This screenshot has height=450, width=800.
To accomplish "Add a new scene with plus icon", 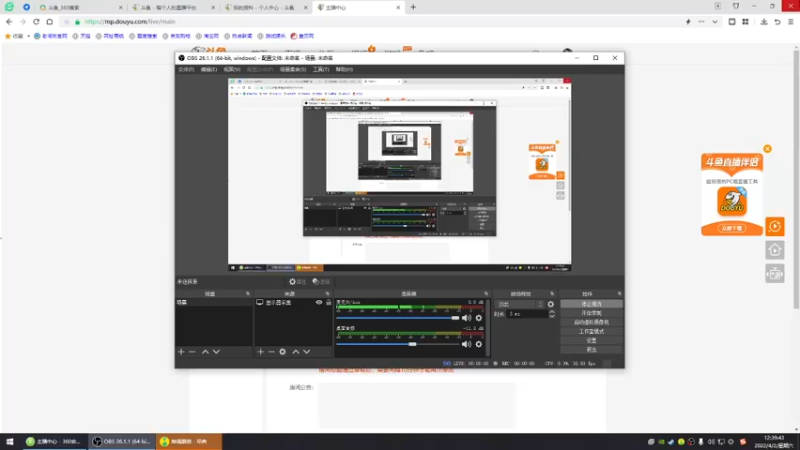I will tap(181, 352).
